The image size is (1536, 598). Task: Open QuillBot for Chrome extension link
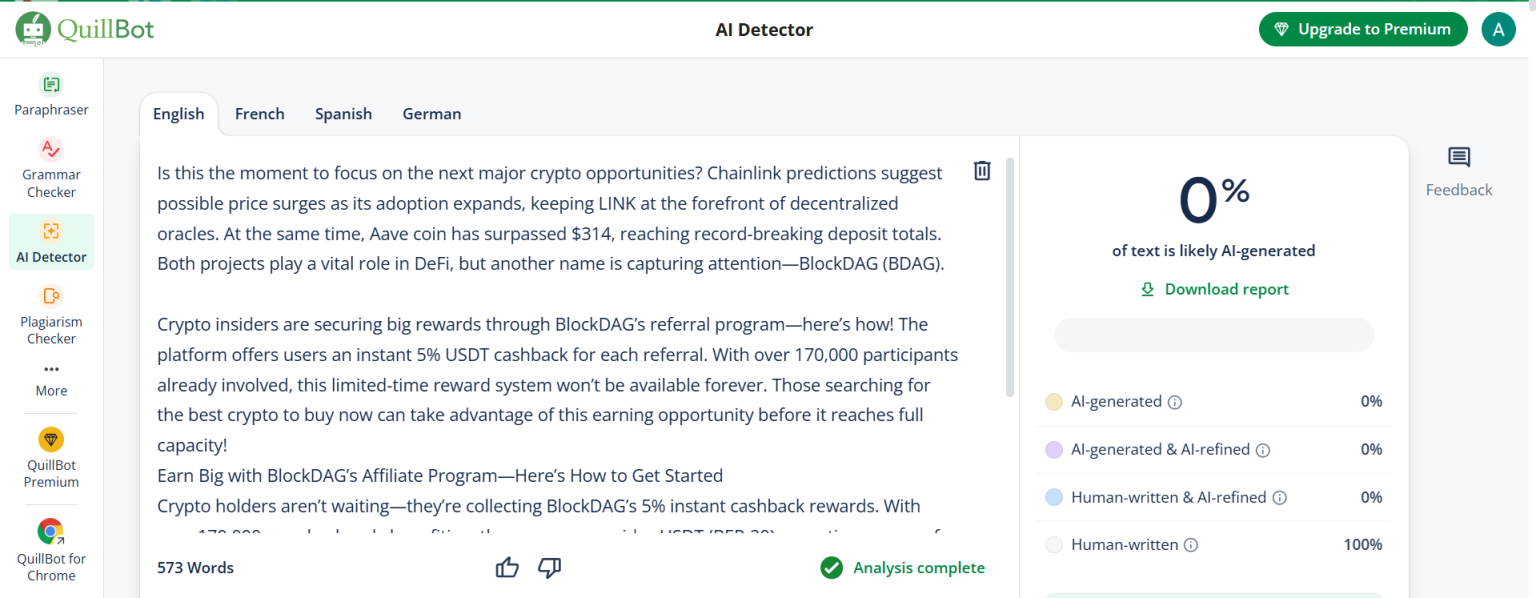51,533
